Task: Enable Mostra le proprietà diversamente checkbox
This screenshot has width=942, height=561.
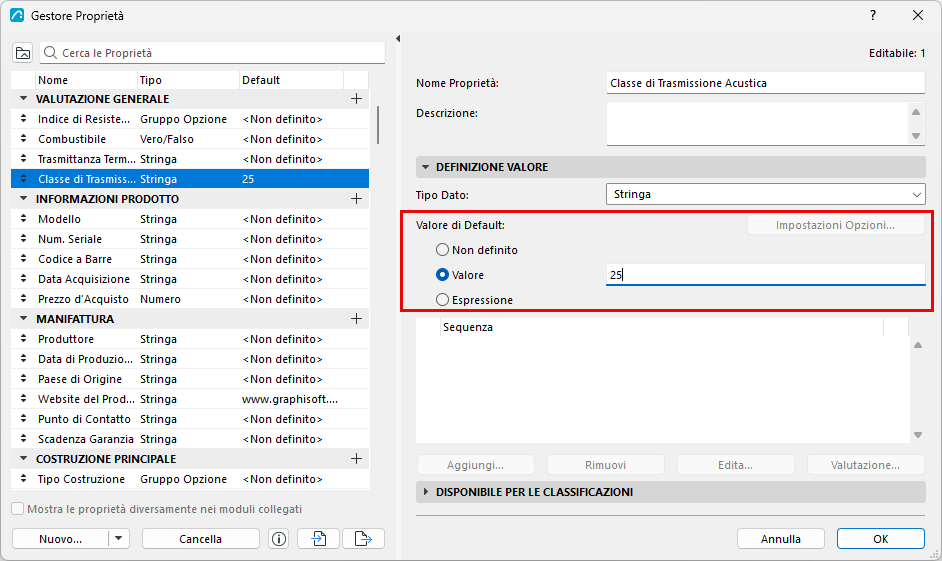Action: pyautogui.click(x=18, y=509)
